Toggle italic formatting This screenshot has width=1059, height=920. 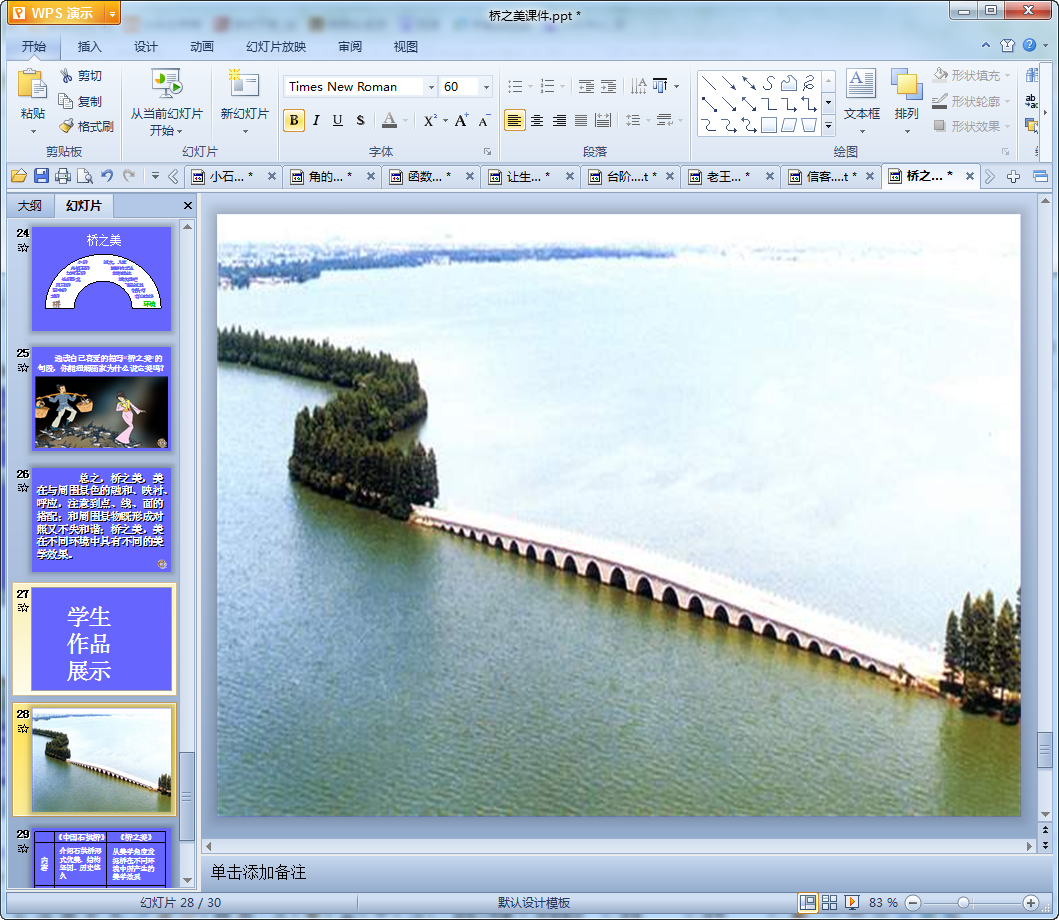[315, 120]
